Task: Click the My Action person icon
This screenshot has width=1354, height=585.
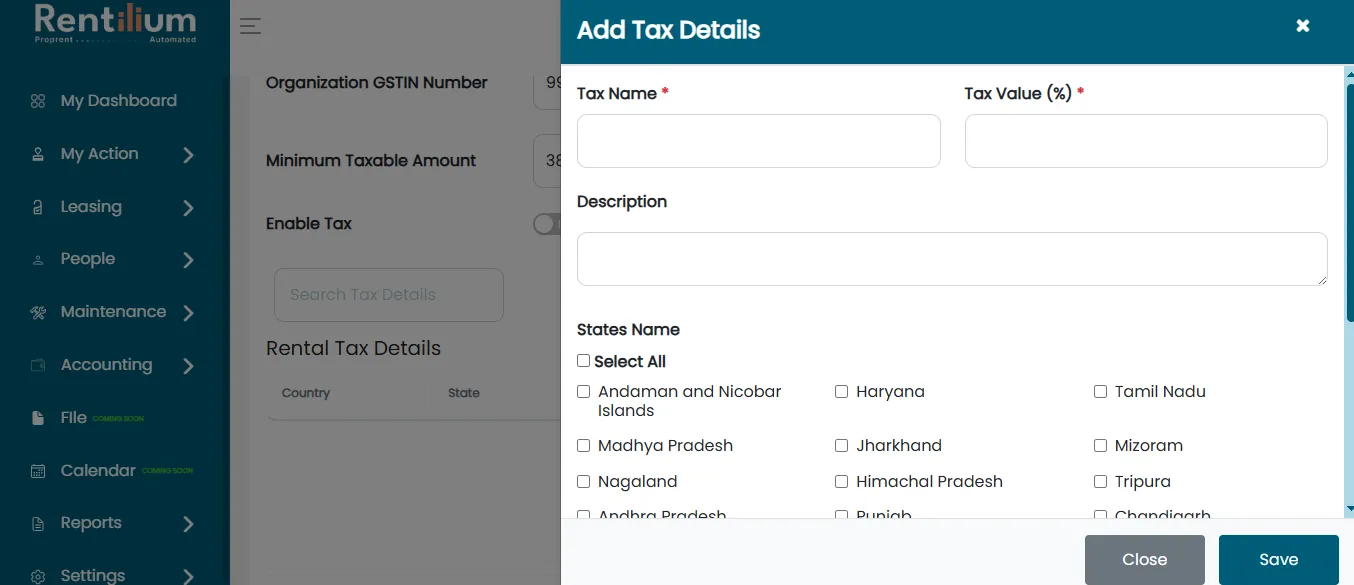Action: (38, 154)
